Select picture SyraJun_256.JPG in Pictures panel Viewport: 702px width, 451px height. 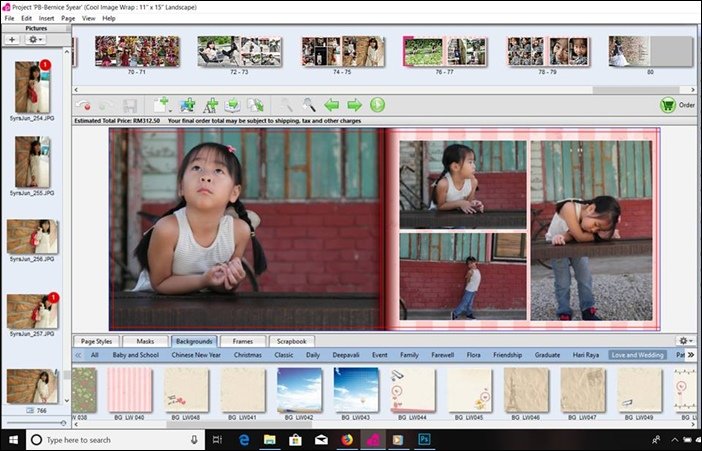32,236
